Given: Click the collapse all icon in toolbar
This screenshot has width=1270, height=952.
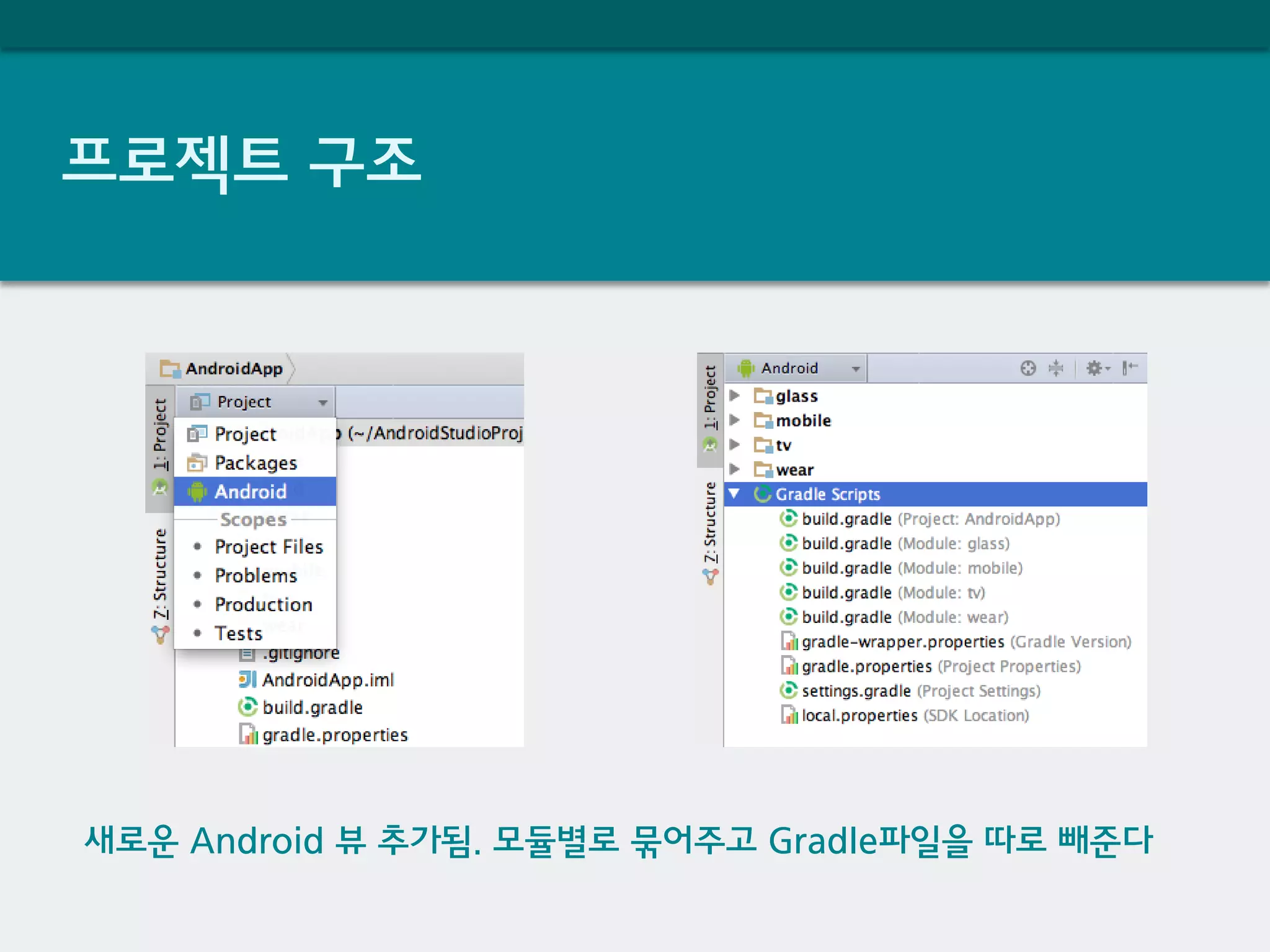Looking at the screenshot, I should coord(1055,368).
